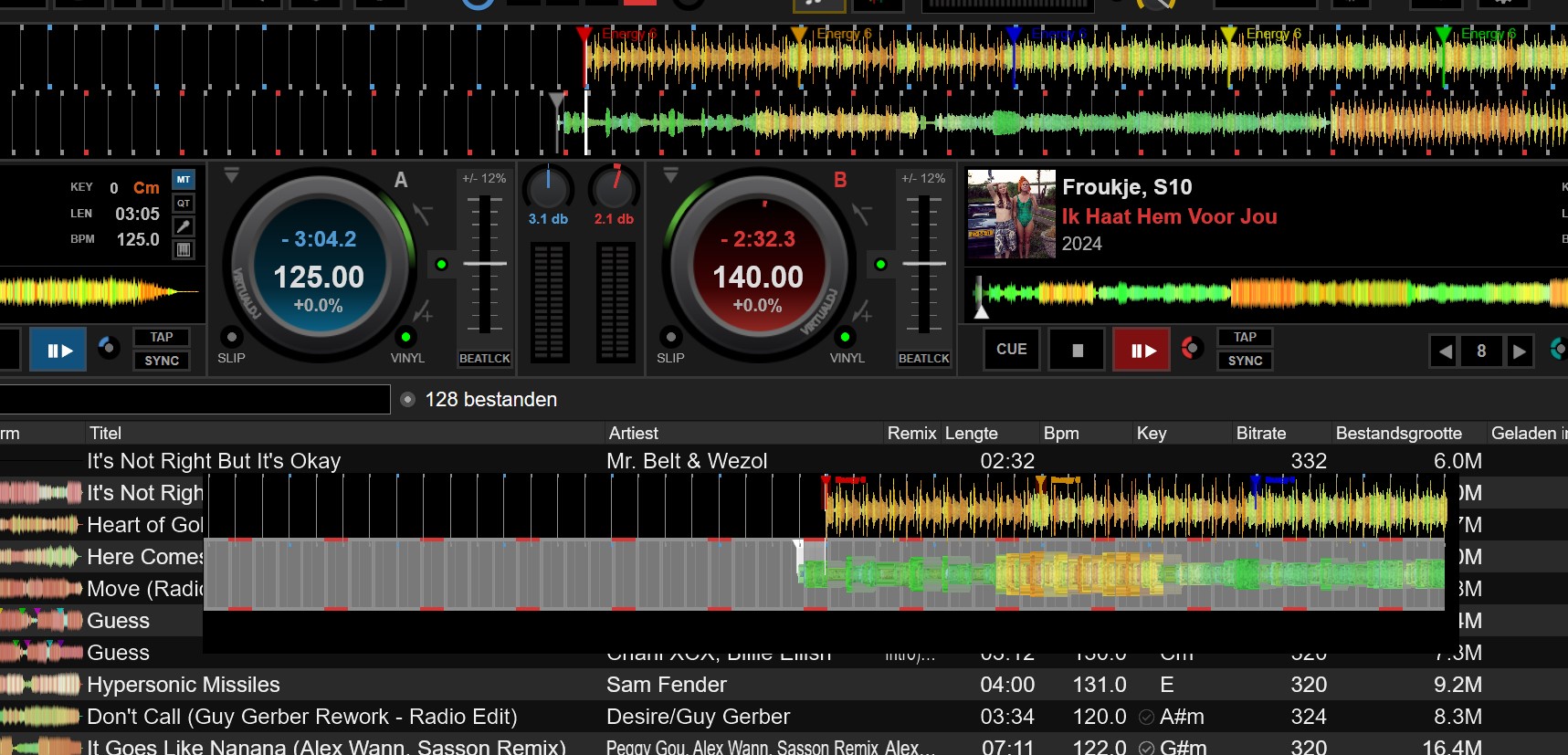Sort by Artiest column header
1568x755 pixels.
coord(744,433)
